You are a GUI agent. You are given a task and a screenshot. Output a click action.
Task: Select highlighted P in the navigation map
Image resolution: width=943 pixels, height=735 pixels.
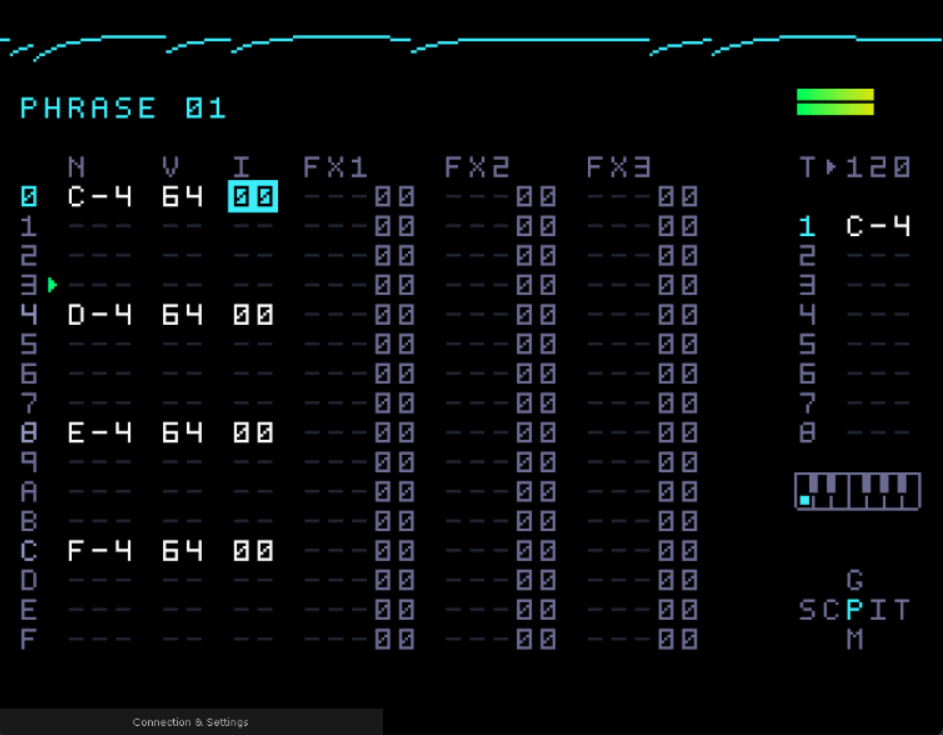pyautogui.click(x=854, y=610)
